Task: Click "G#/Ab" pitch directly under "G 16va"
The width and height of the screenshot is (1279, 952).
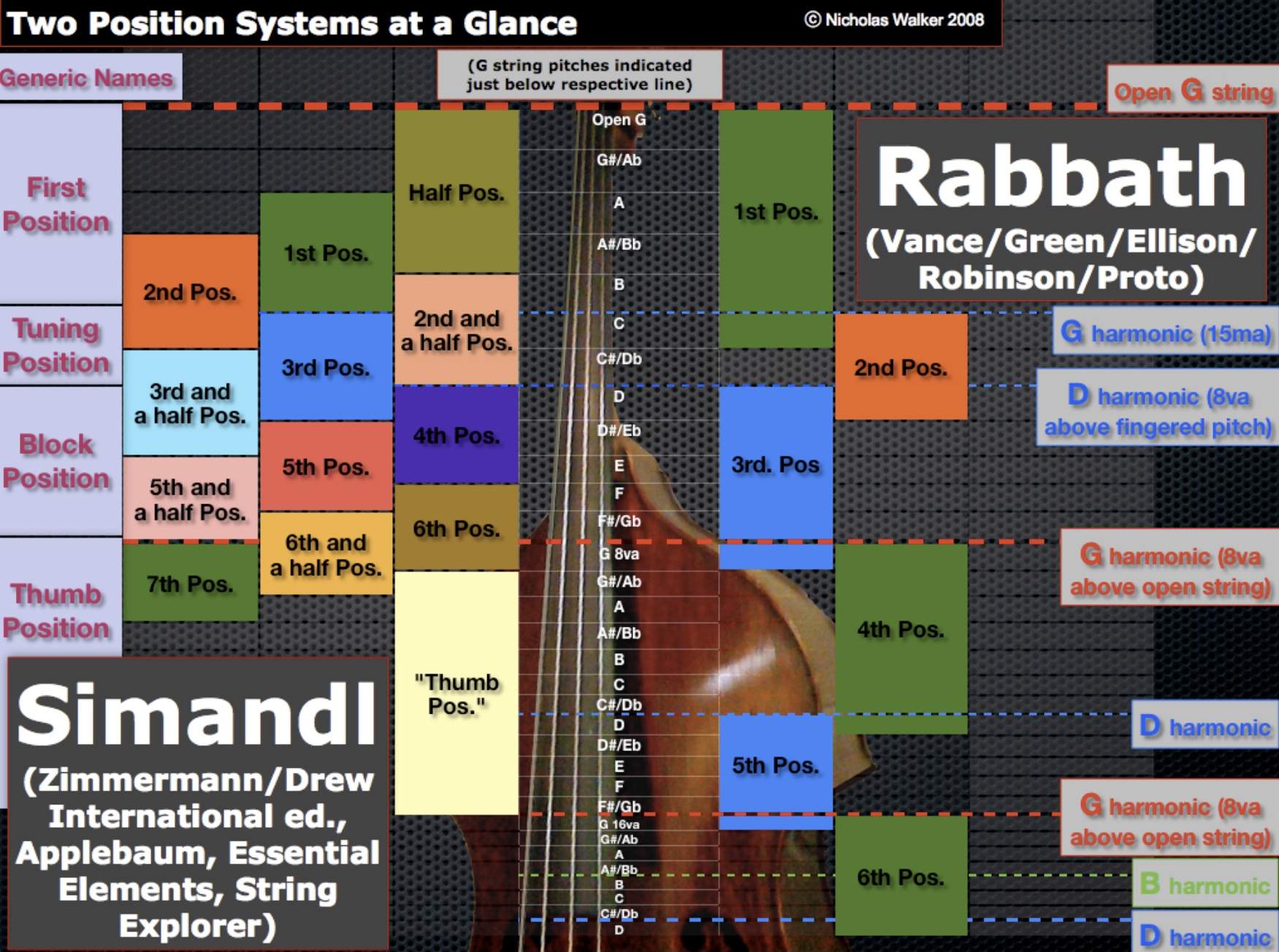Action: click(x=619, y=839)
